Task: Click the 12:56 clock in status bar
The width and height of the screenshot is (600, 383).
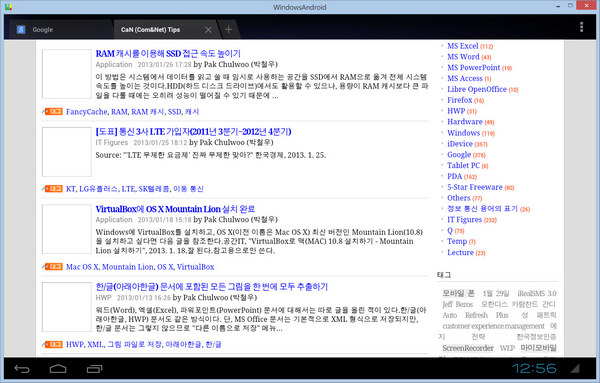Action: point(534,368)
